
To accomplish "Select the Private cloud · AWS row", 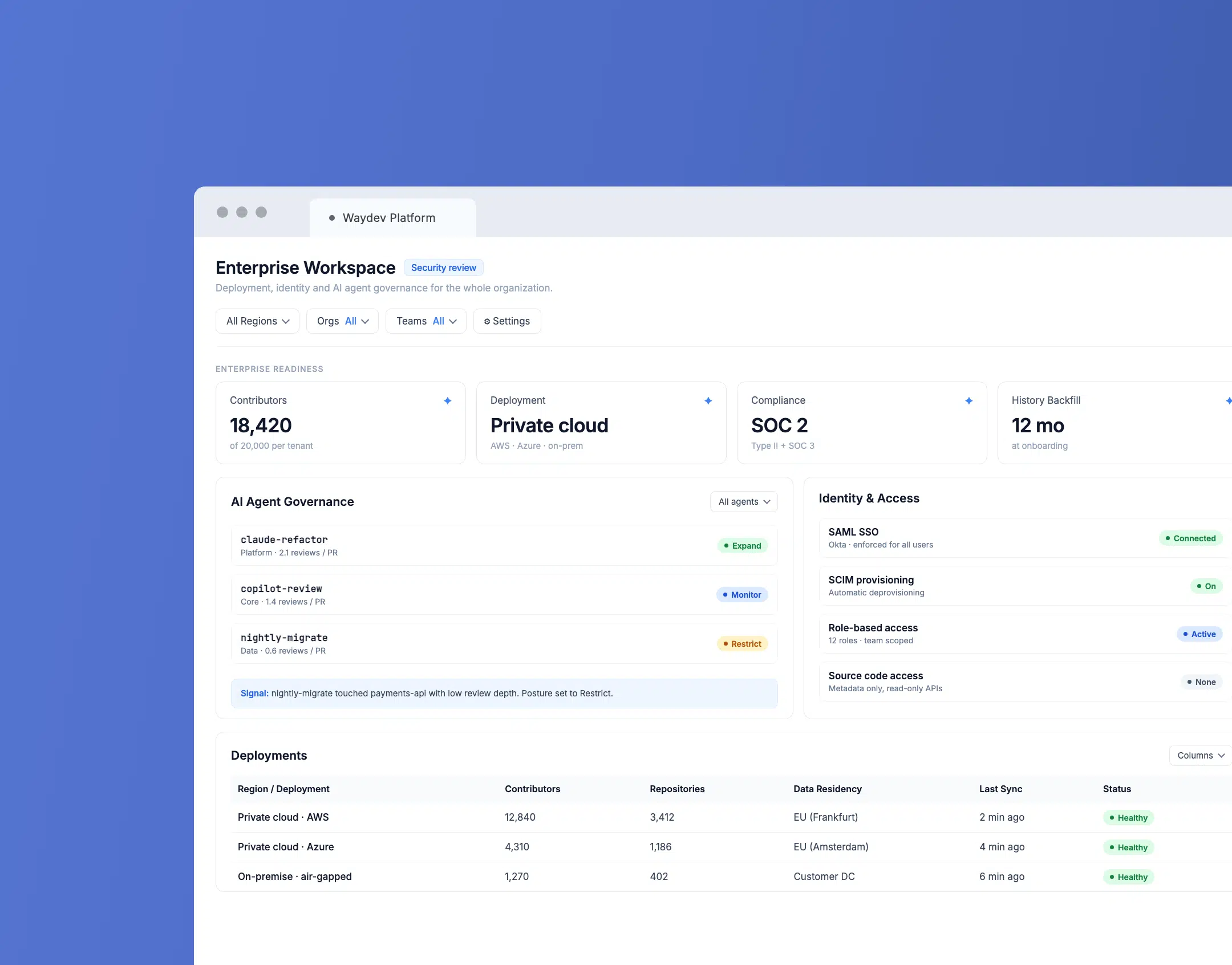I will pyautogui.click(x=731, y=817).
